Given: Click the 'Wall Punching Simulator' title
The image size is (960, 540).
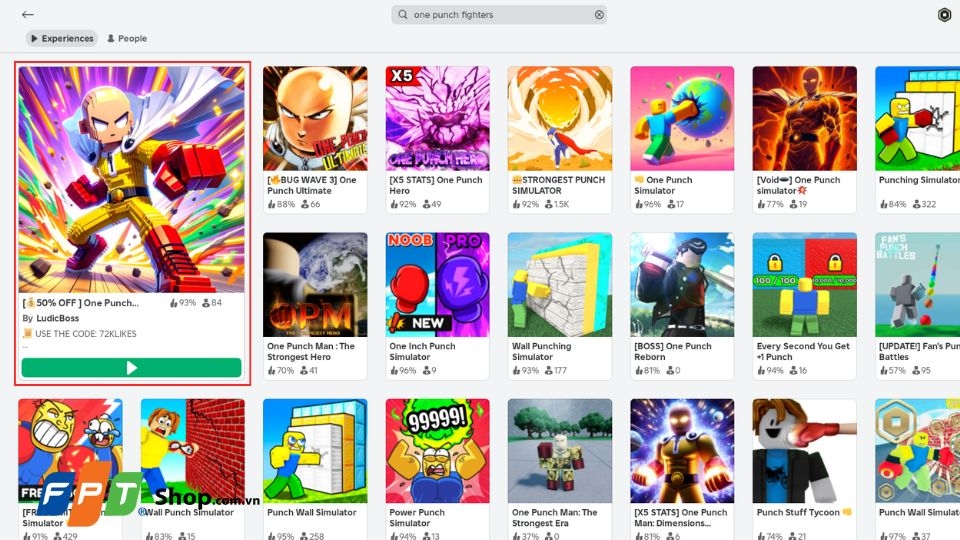Looking at the screenshot, I should pos(542,351).
